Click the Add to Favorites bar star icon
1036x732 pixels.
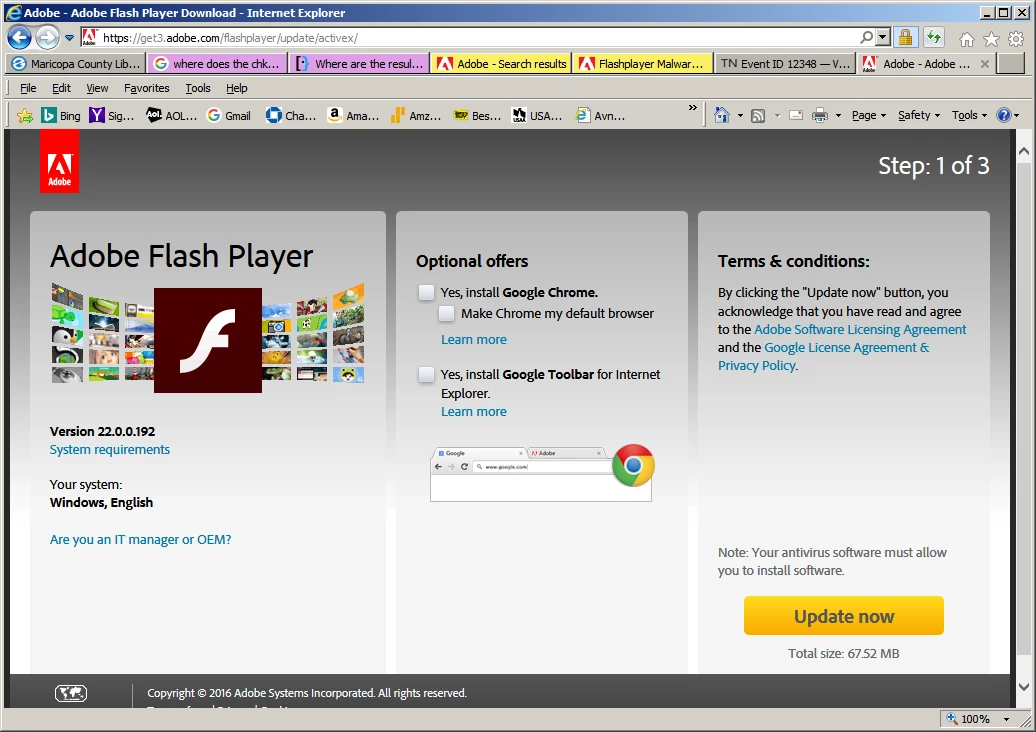pos(25,116)
